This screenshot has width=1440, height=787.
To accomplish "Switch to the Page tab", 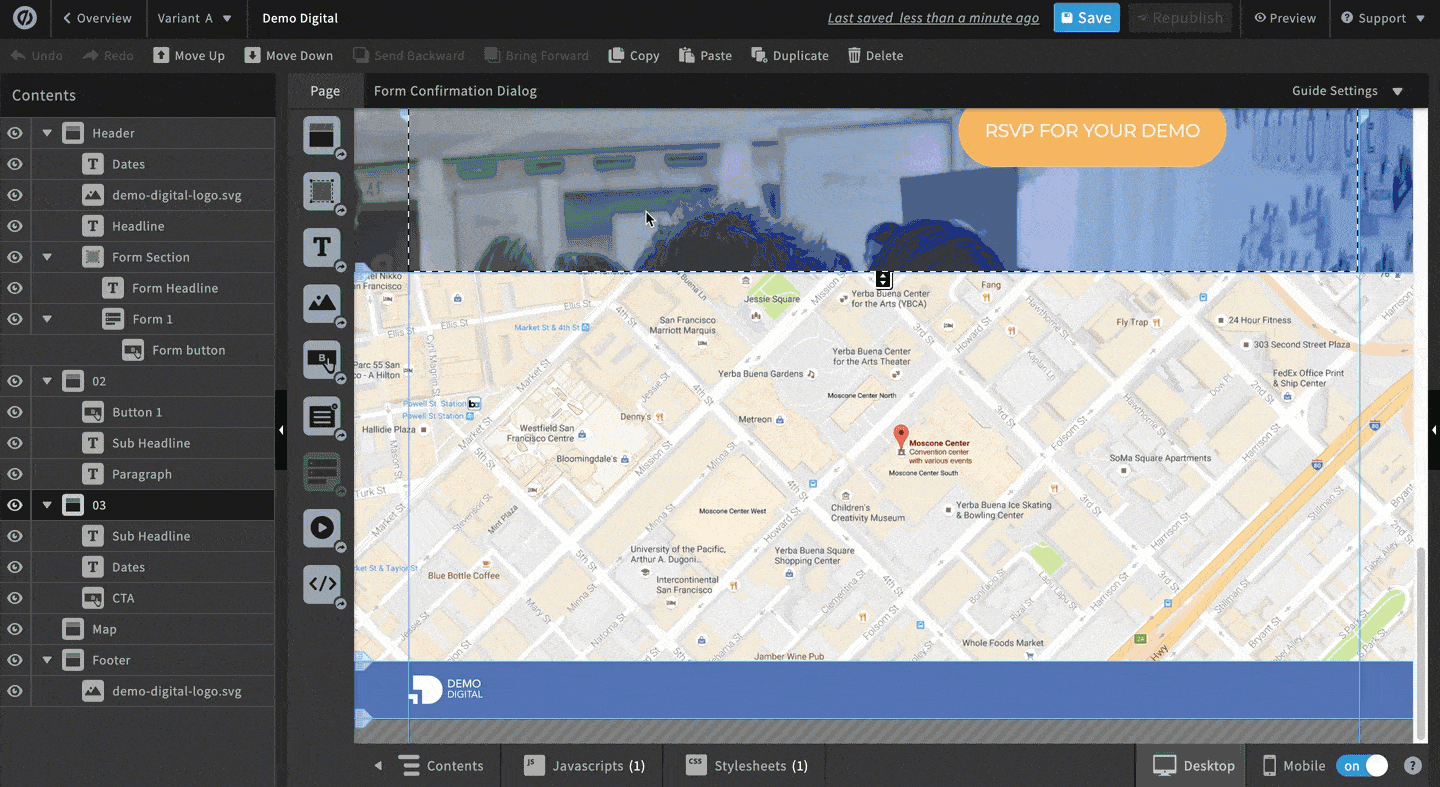I will coord(325,91).
